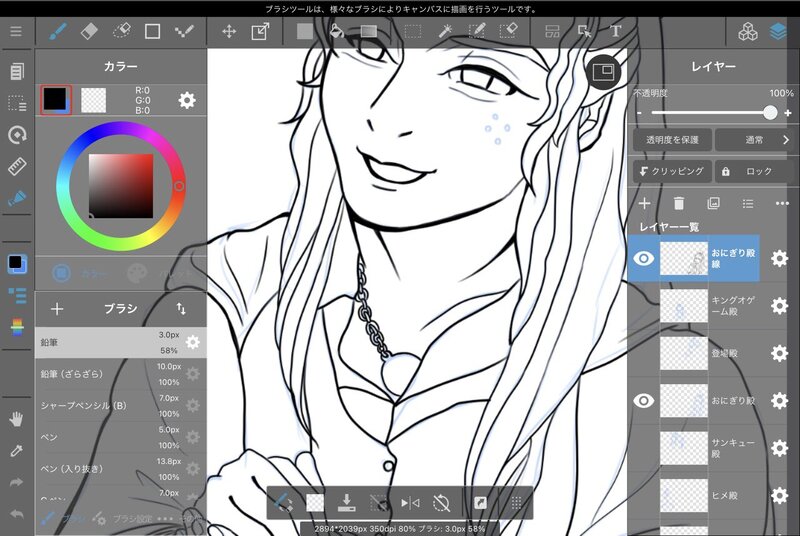Screen dimensions: 800x536
Task: Toggle transparent color in bottom bar
Action: pos(315,503)
